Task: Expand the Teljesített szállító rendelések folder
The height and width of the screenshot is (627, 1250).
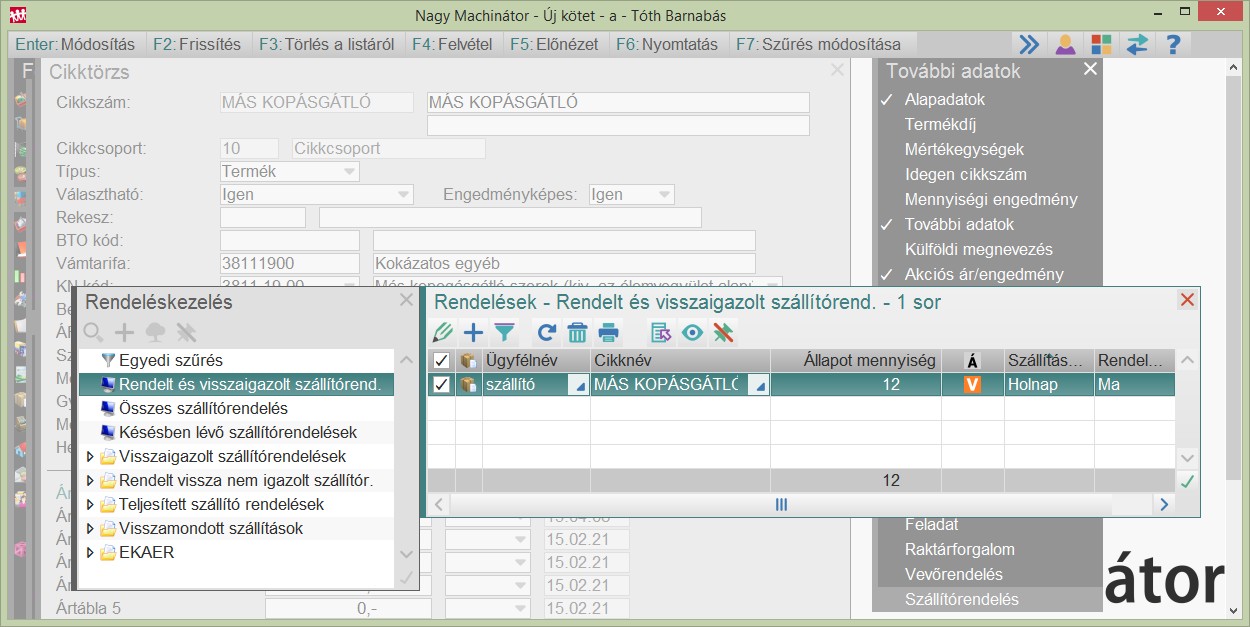Action: tap(91, 505)
